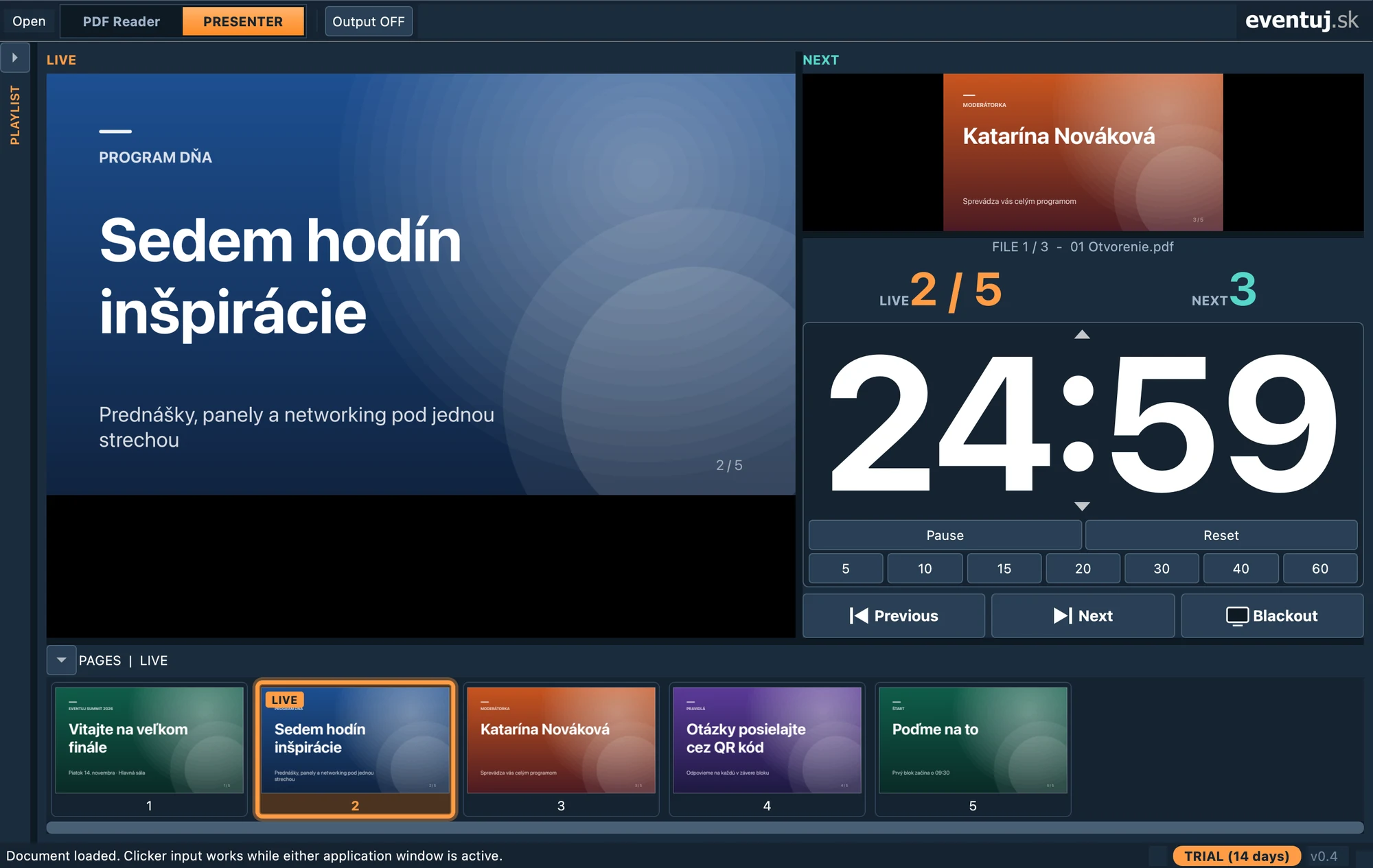Viewport: 1373px width, 868px height.
Task: Click the PAGES | LIVE label
Action: tap(123, 660)
